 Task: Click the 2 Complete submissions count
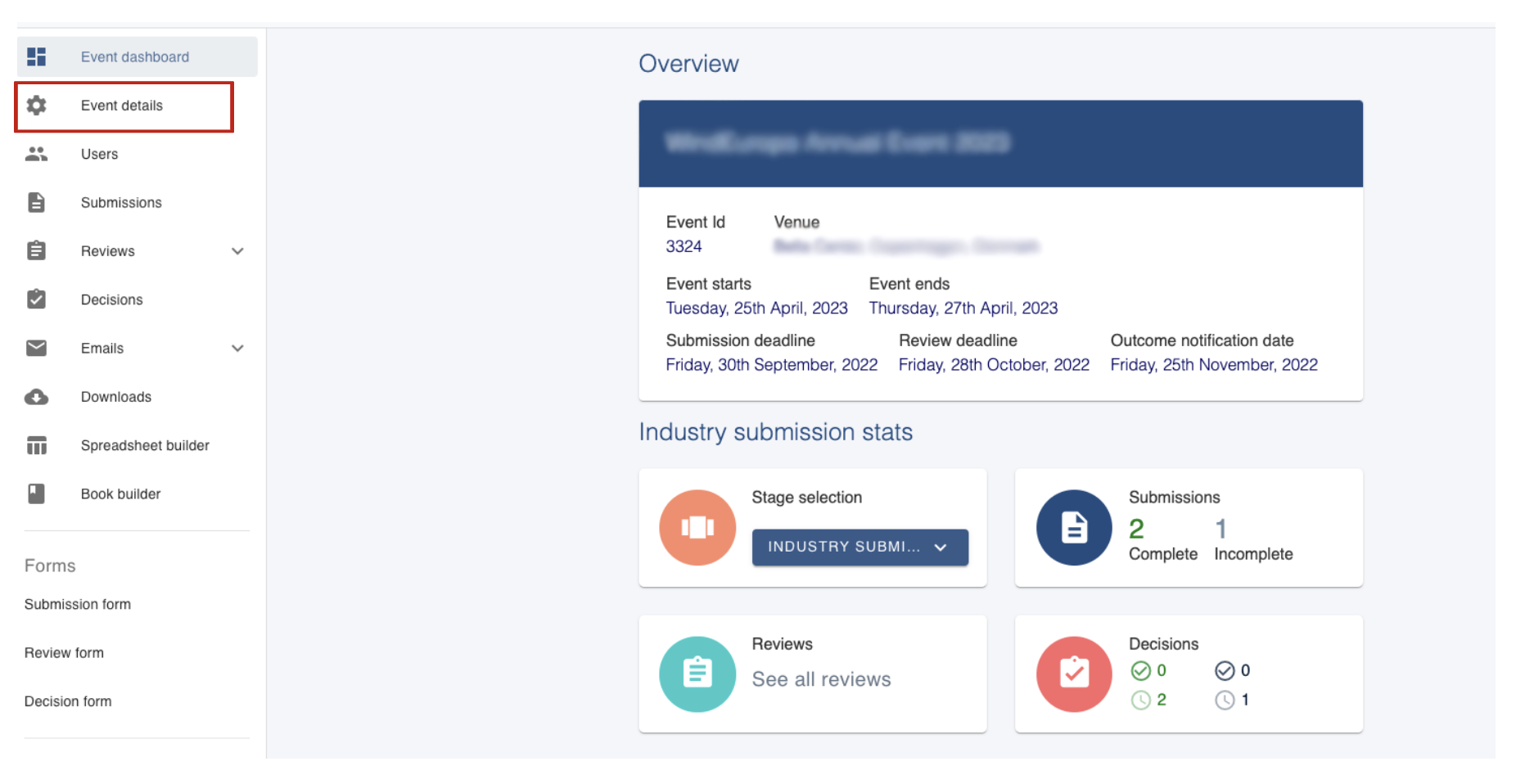coord(1162,539)
